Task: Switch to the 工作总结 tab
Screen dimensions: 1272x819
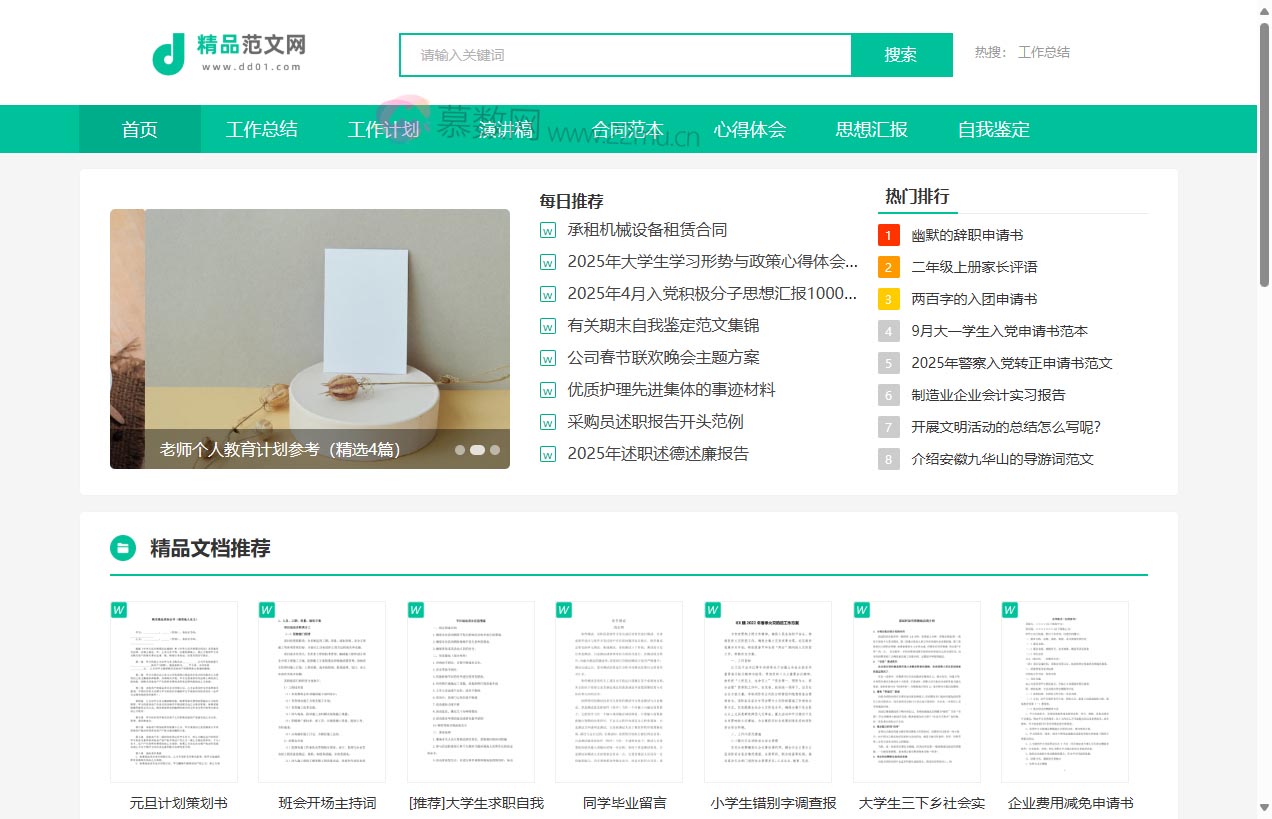Action: click(x=261, y=129)
